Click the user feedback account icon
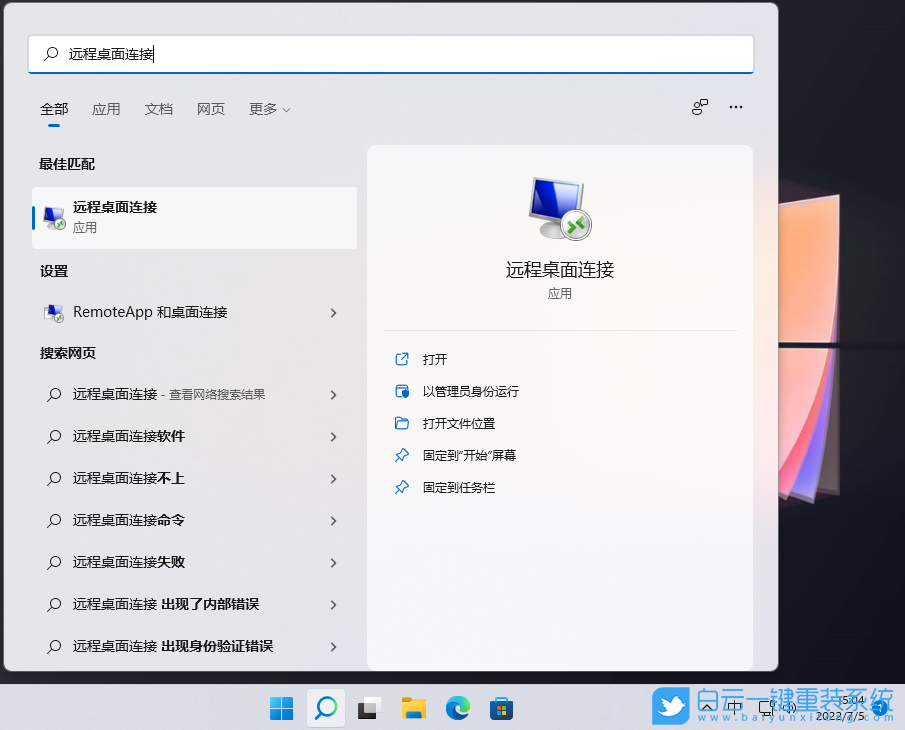The height and width of the screenshot is (730, 905). point(699,106)
